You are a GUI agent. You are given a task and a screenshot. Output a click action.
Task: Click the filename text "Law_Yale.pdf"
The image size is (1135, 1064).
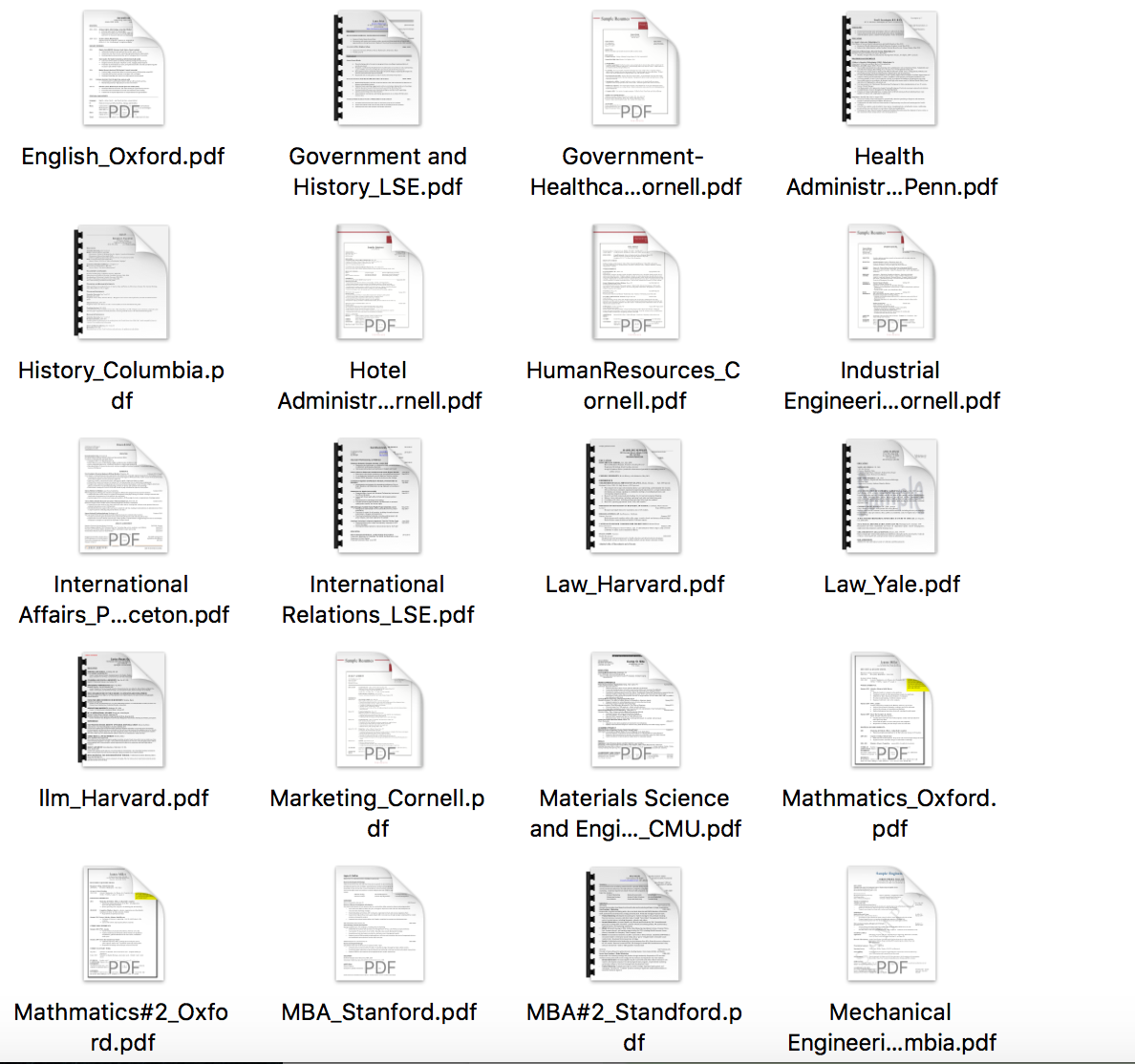[891, 585]
